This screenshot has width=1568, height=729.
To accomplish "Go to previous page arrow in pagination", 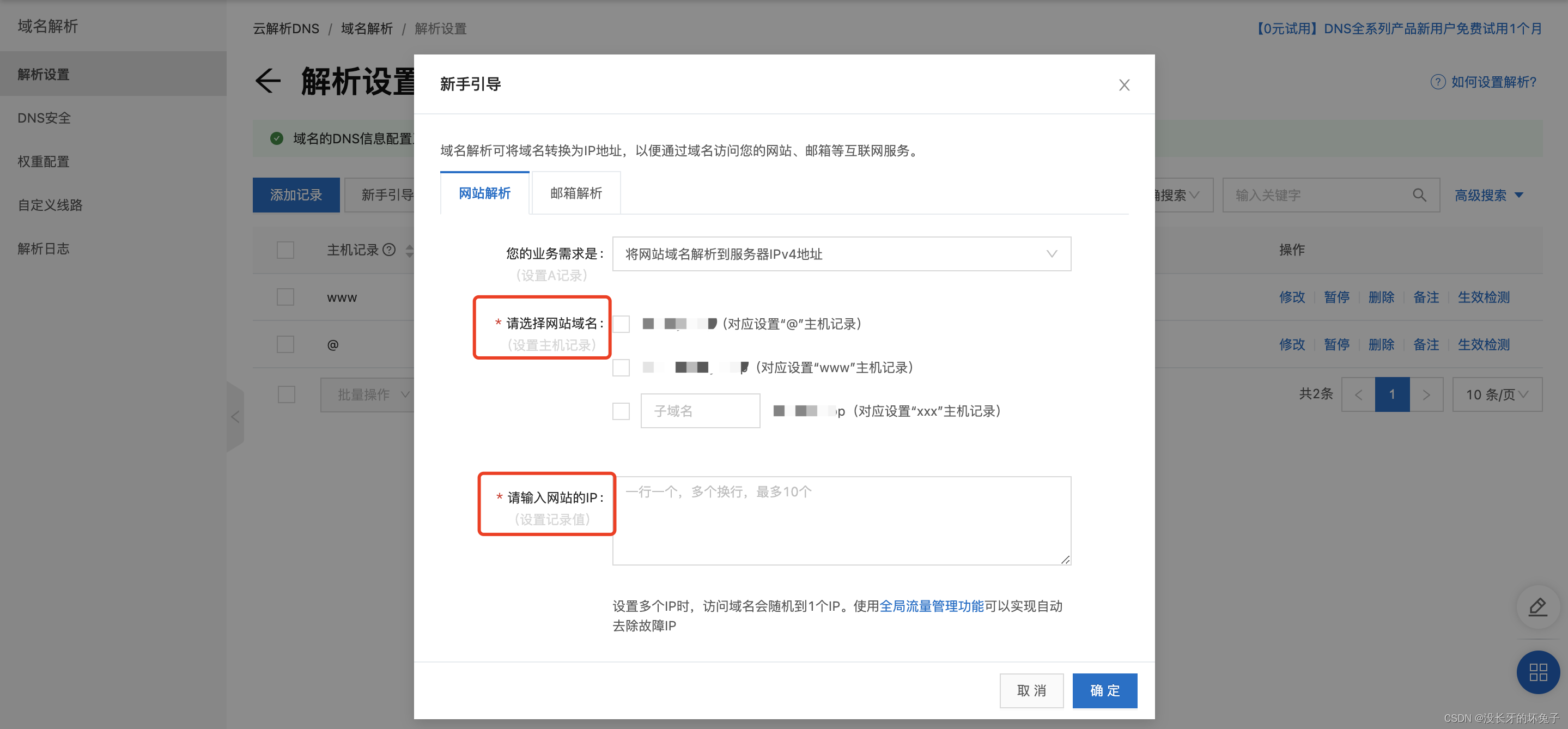I will click(x=1358, y=394).
